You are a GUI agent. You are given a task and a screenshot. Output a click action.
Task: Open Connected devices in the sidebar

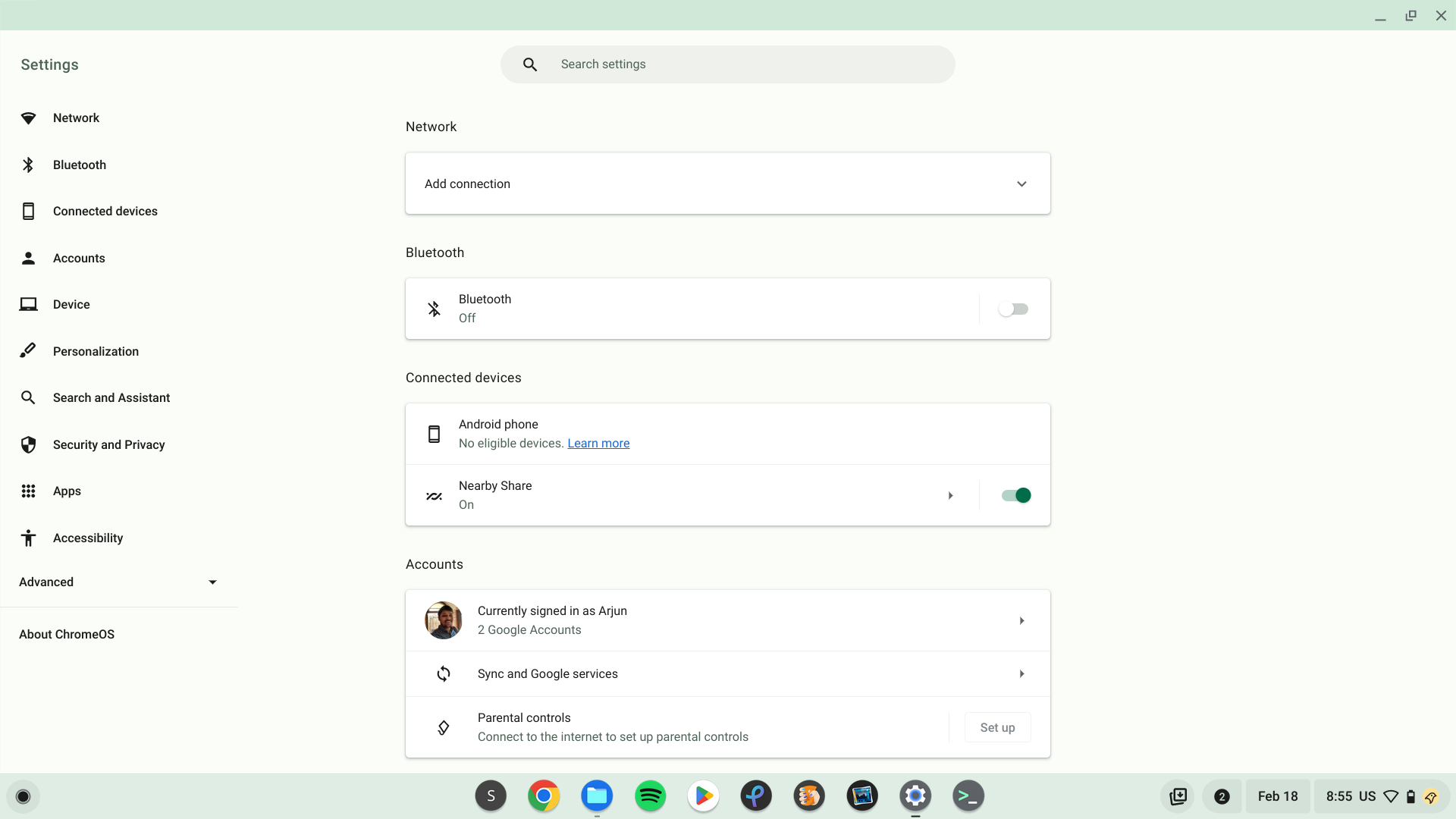(x=105, y=211)
